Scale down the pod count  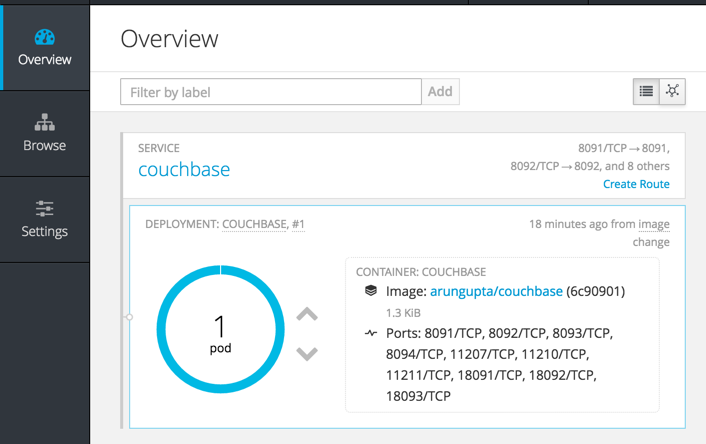[307, 353]
